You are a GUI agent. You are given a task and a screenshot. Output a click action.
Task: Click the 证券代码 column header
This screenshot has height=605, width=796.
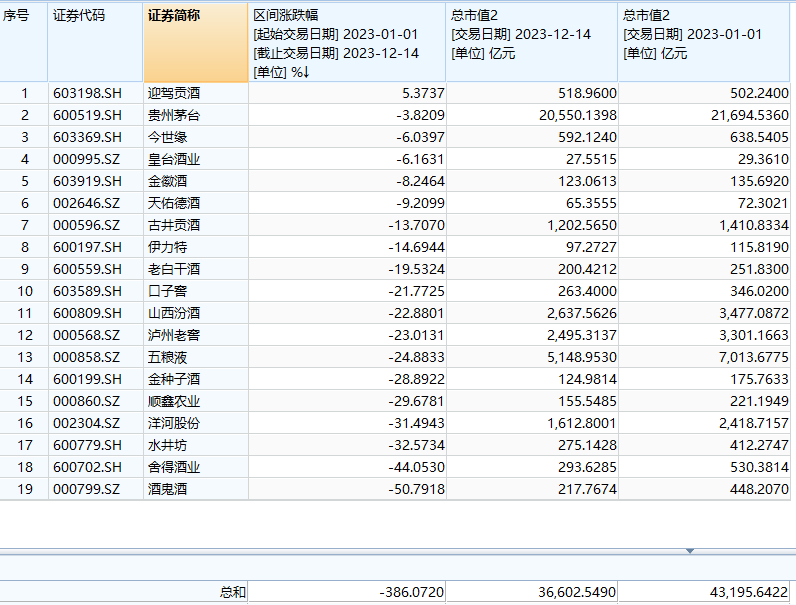pyautogui.click(x=95, y=43)
